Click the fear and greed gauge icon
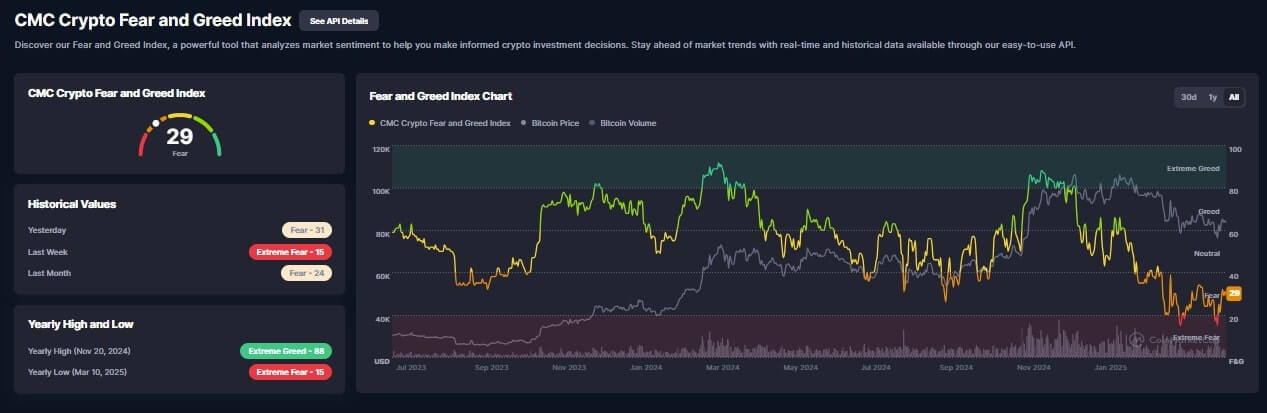Screen dimensions: 1267x413 pyautogui.click(x=179, y=136)
